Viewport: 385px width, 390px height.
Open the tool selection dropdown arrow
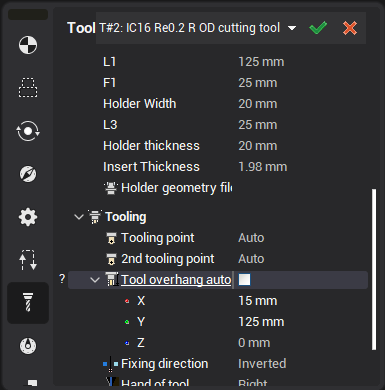tap(292, 28)
